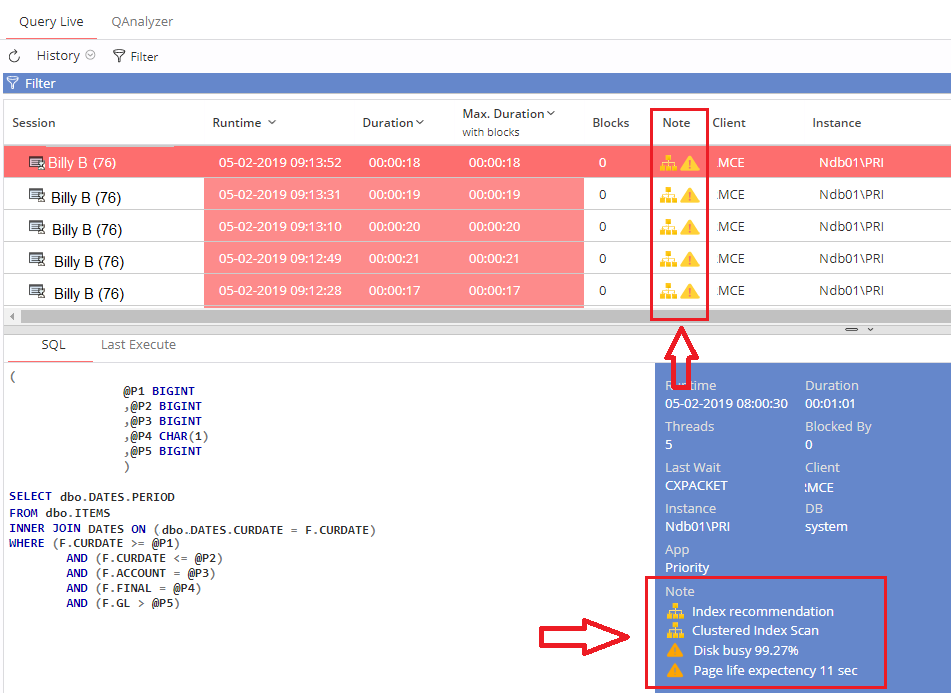Viewport: 951px width, 693px height.
Task: Click session icon of 09:13:10 Billy B row
Action: [x=37, y=227]
